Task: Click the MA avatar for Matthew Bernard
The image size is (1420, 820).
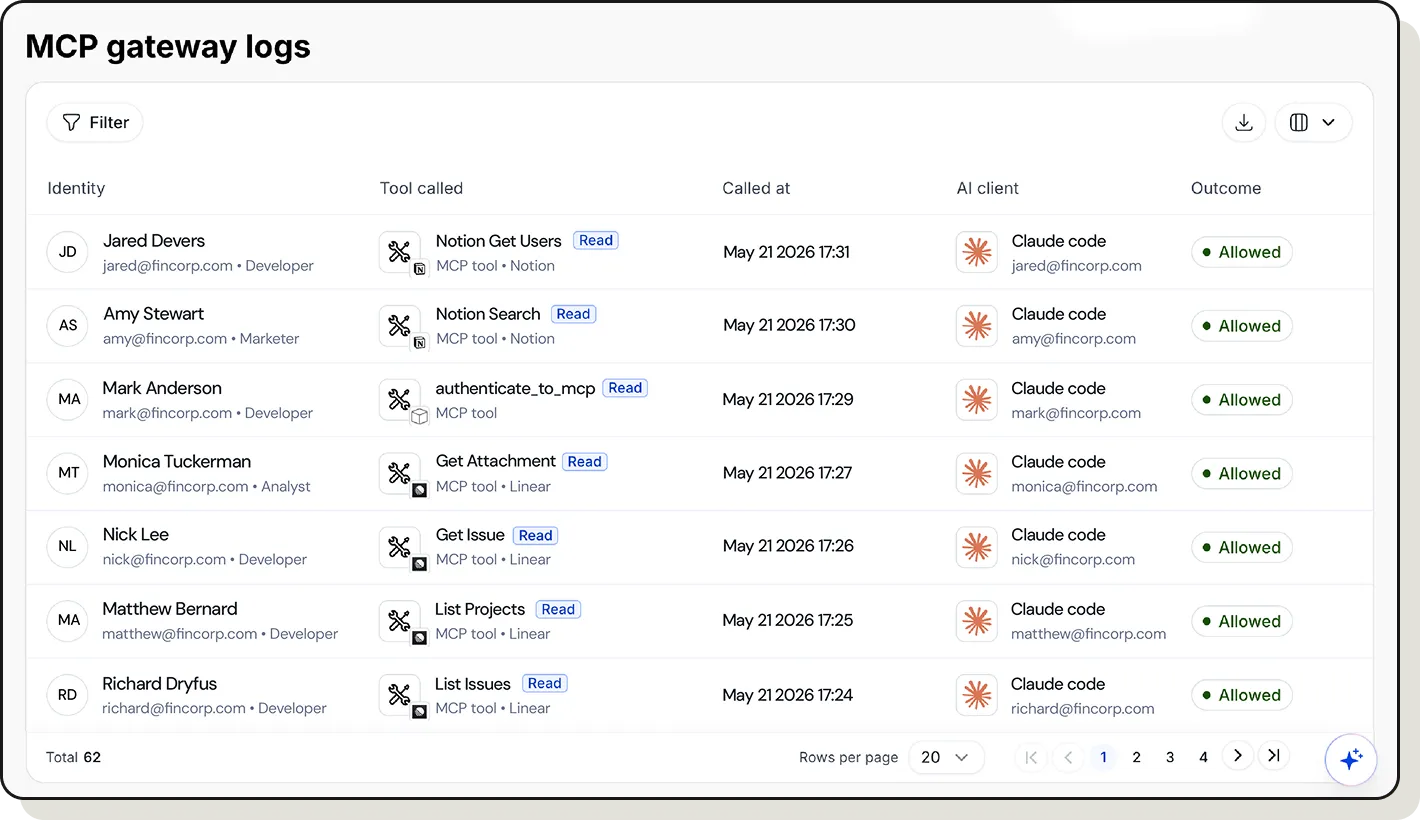Action: pyautogui.click(x=68, y=620)
